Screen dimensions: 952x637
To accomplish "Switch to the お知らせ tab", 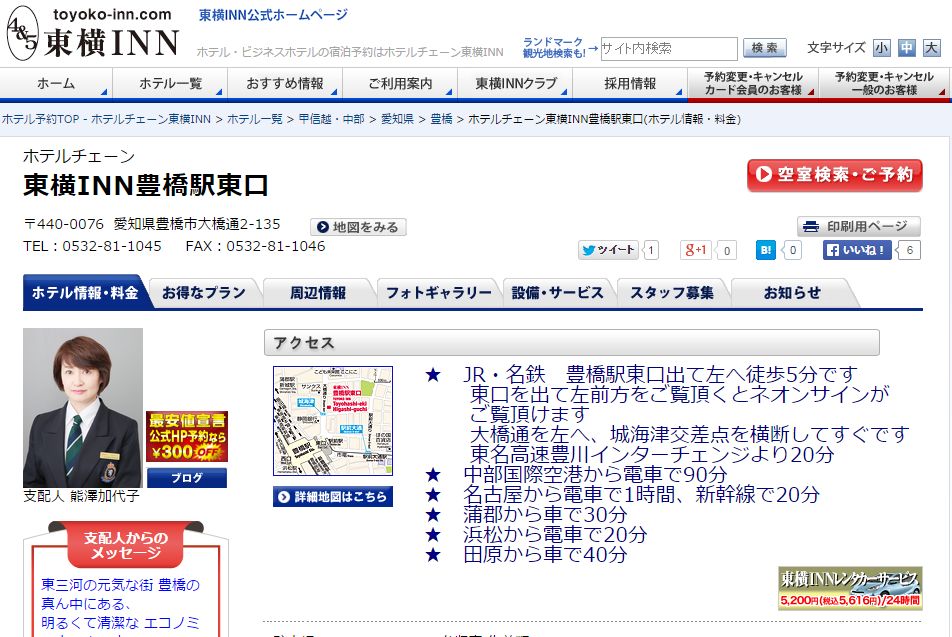I will point(792,293).
